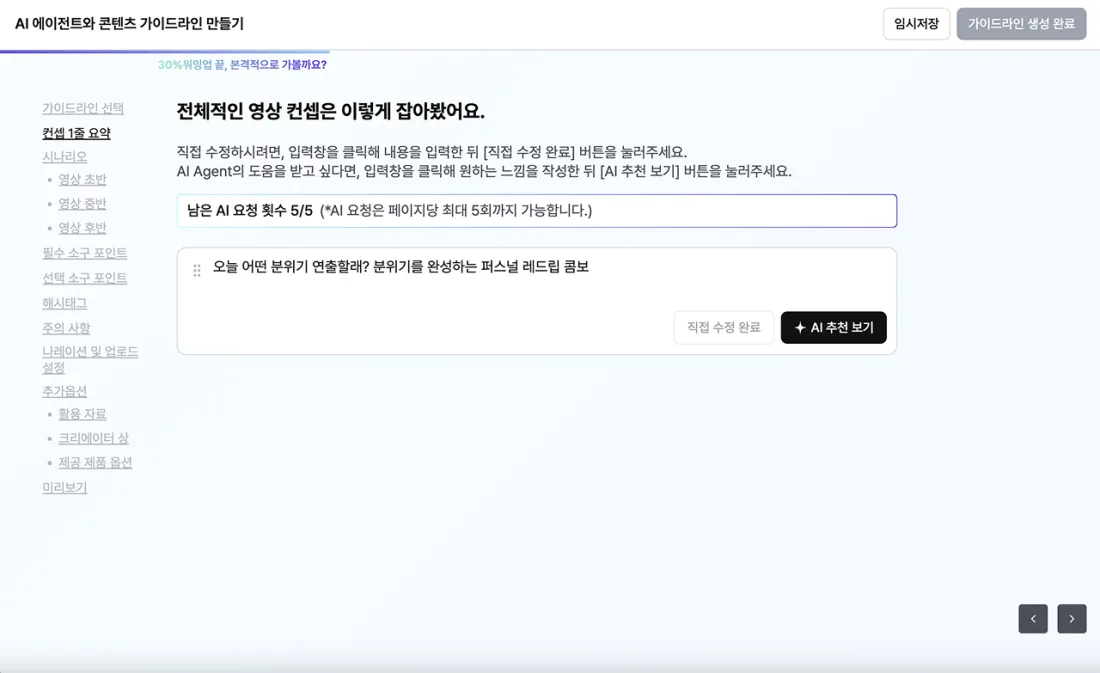Open 추가옵션 section in sidebar

tap(65, 391)
